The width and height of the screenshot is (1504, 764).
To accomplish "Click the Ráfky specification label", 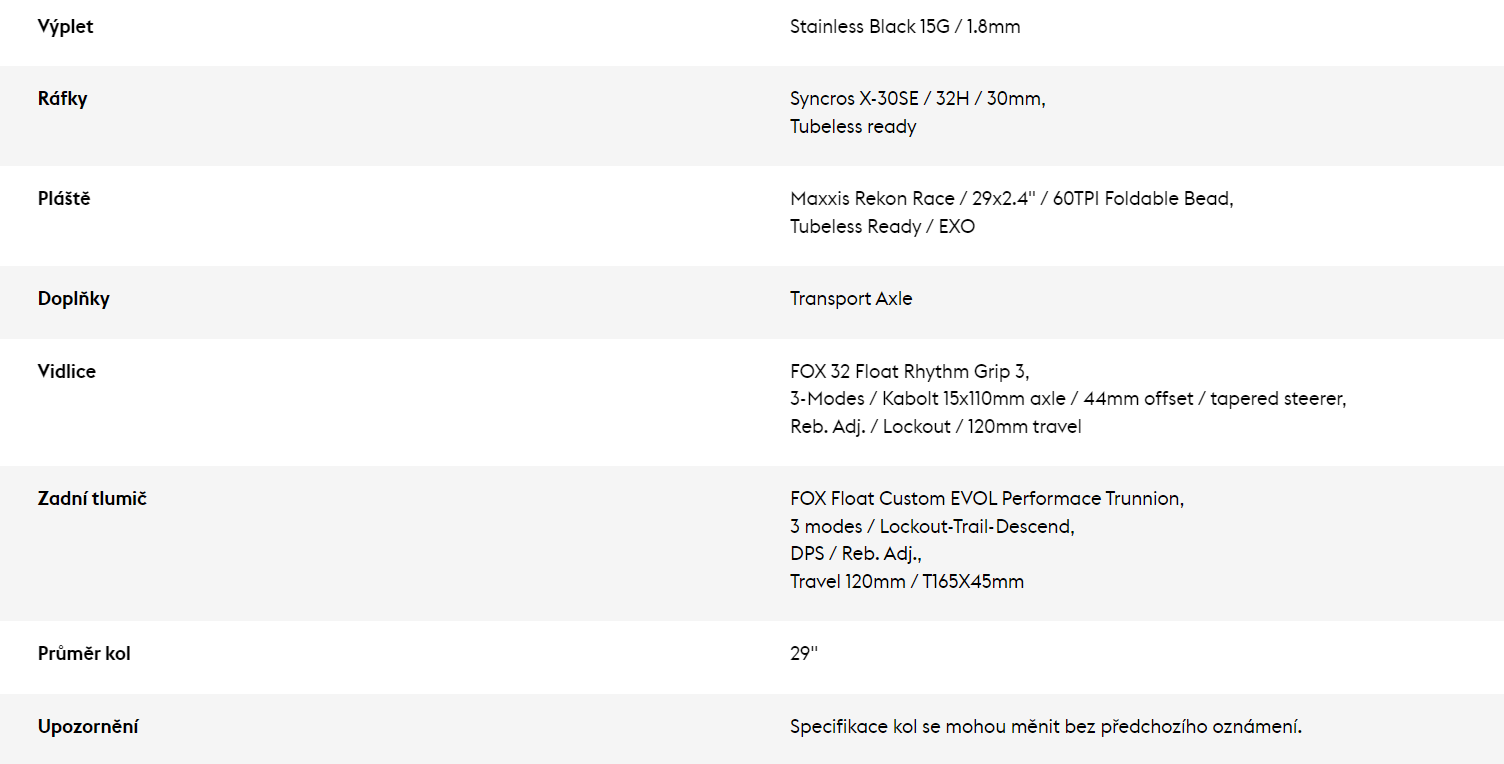I will tap(62, 99).
